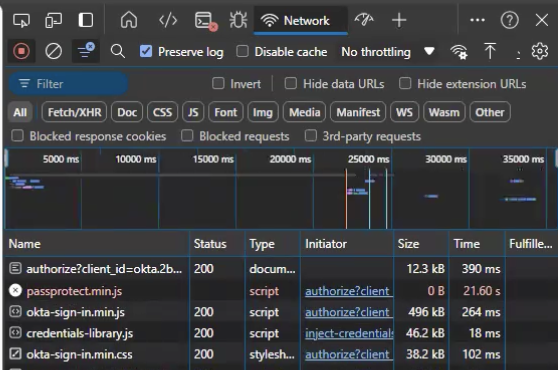Switch to the Network tab
Image resolution: width=558 pixels, height=370 pixels.
click(x=300, y=21)
